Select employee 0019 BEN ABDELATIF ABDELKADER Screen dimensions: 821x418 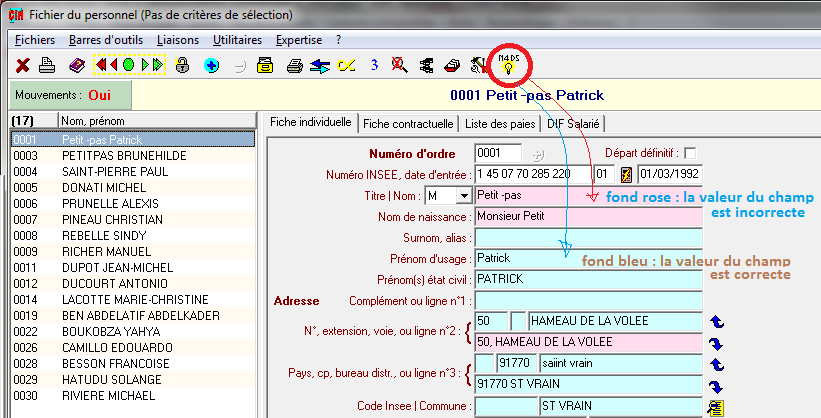coord(133,316)
